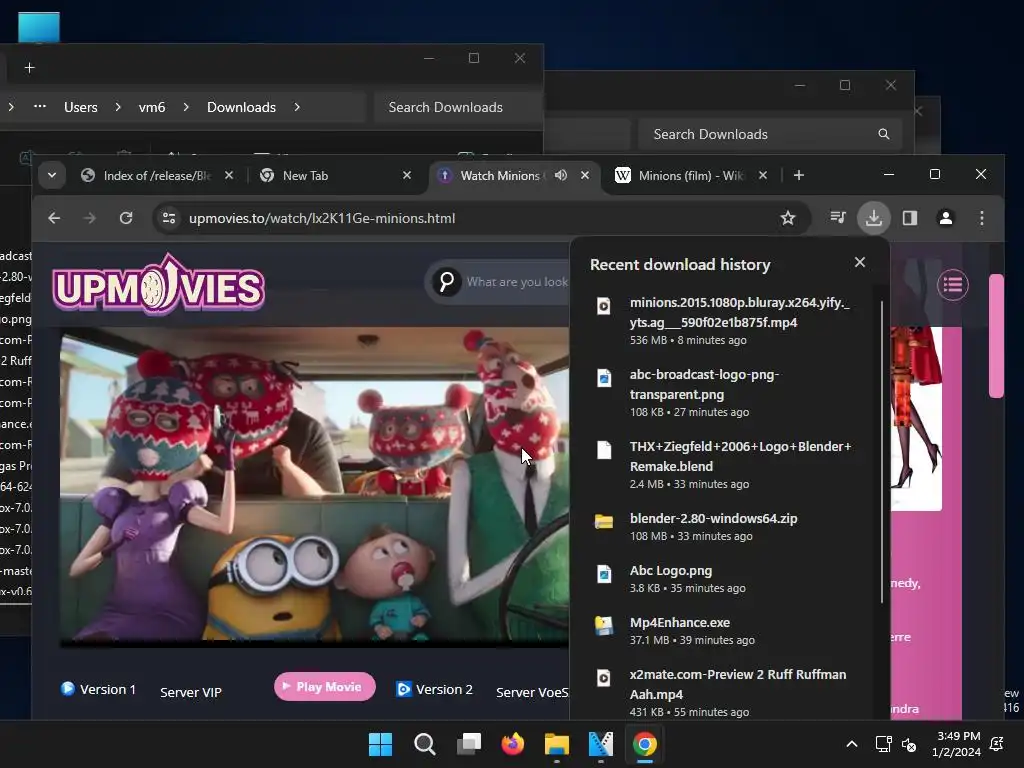The width and height of the screenshot is (1024, 768).
Task: Close Minions (film) Wikipedia tab
Action: coord(763,175)
